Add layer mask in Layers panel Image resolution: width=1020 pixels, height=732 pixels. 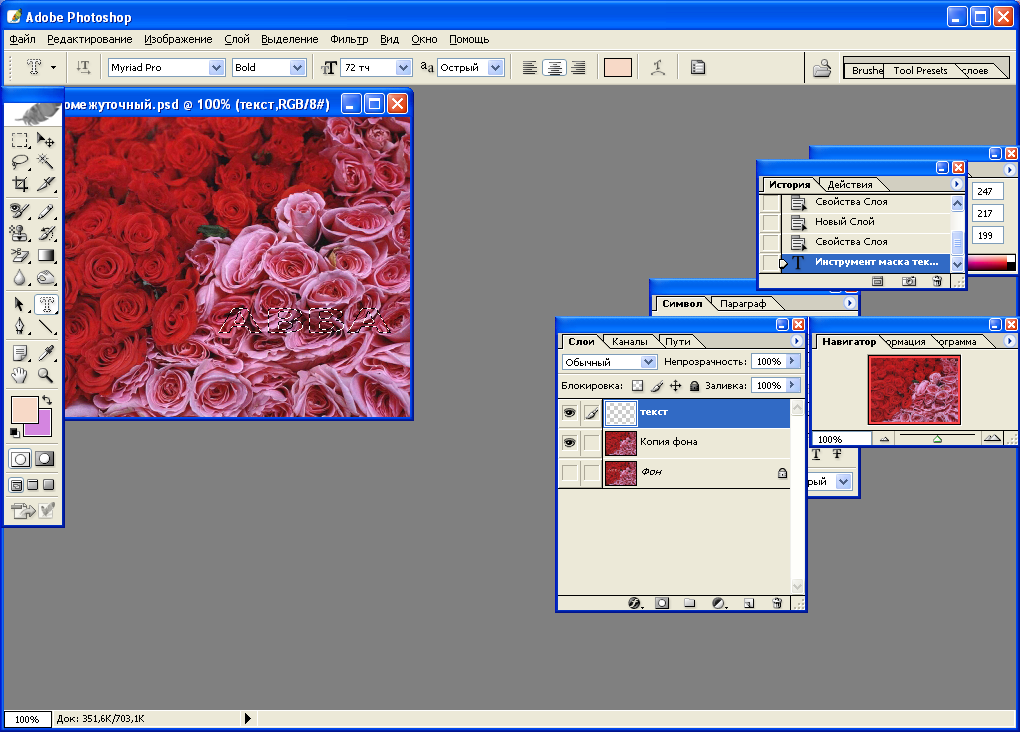coord(662,603)
